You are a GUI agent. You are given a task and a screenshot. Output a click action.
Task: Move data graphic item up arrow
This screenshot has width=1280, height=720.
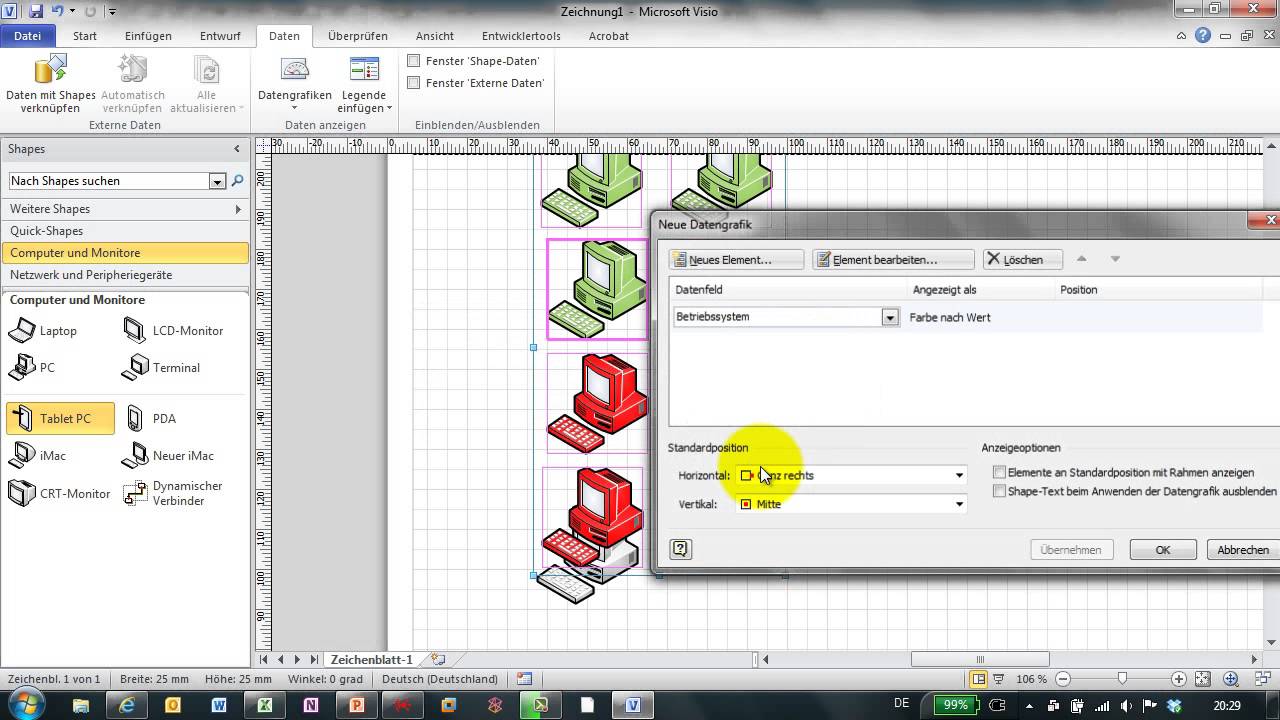tap(1081, 259)
